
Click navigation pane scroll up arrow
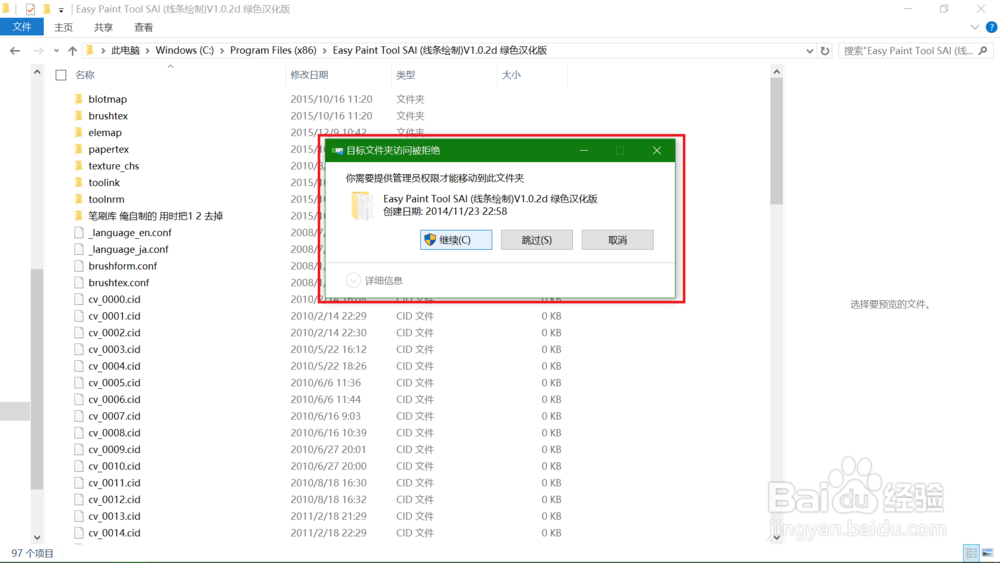(37, 71)
